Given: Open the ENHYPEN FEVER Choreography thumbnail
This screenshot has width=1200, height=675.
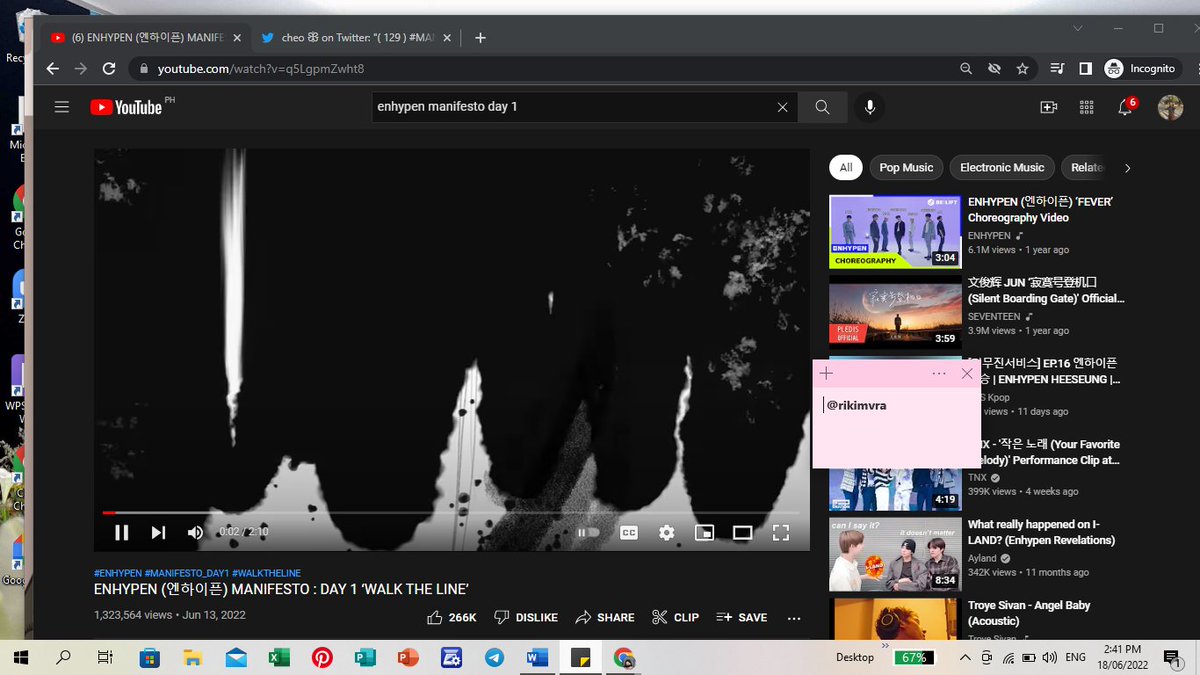Looking at the screenshot, I should [895, 231].
